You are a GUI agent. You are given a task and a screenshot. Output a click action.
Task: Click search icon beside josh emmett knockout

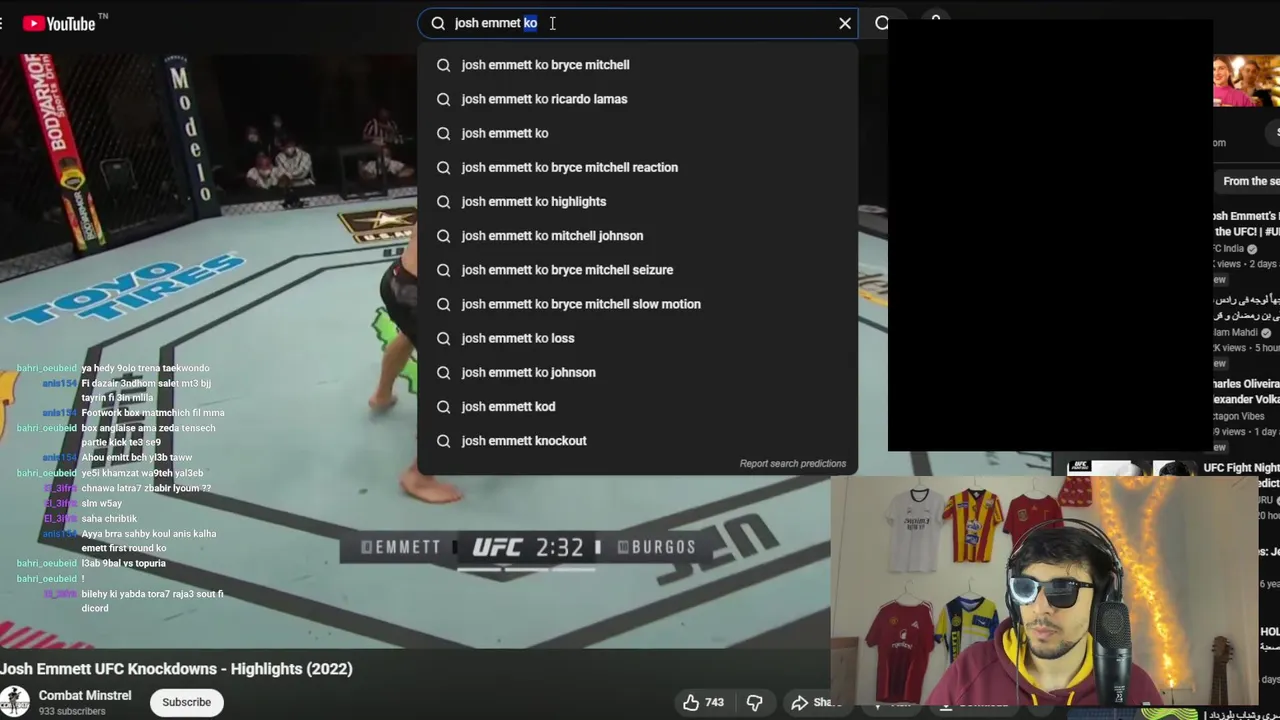pos(443,441)
